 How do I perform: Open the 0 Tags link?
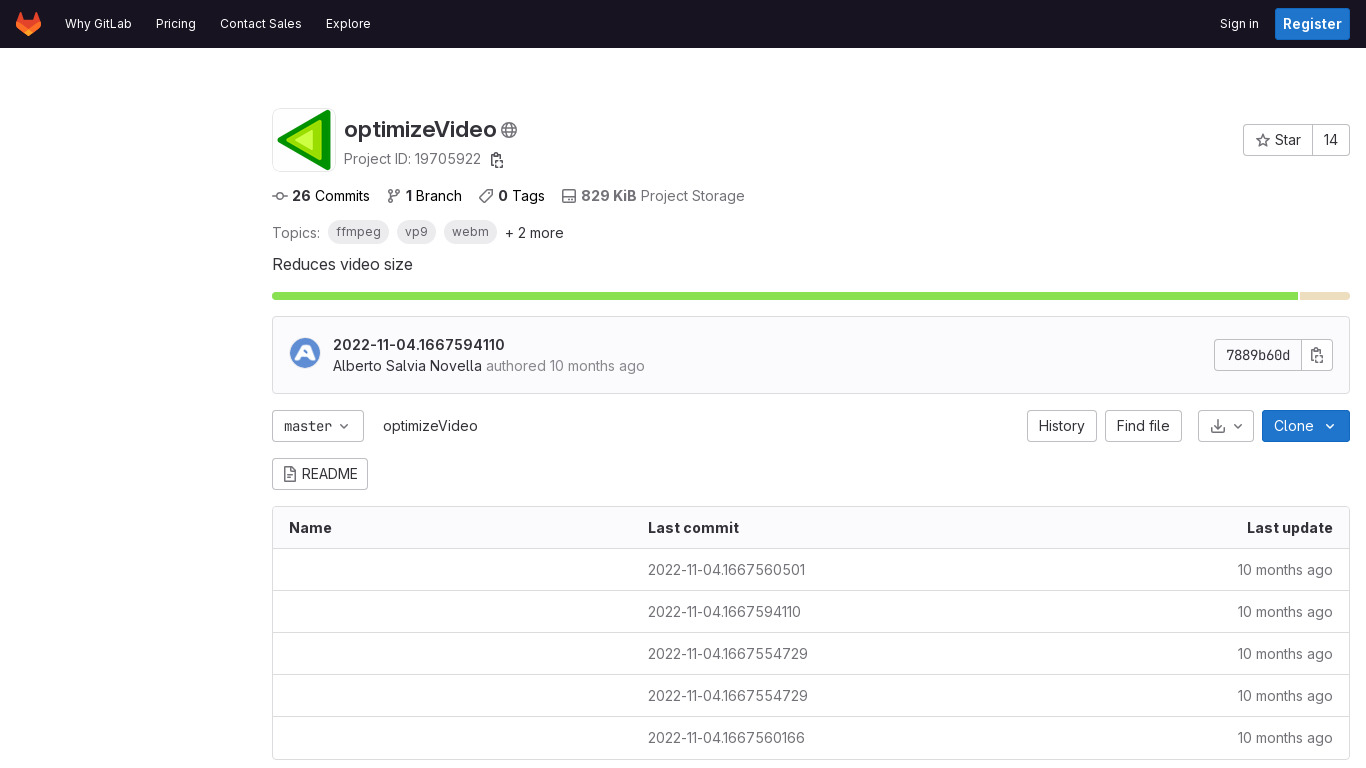(x=512, y=196)
